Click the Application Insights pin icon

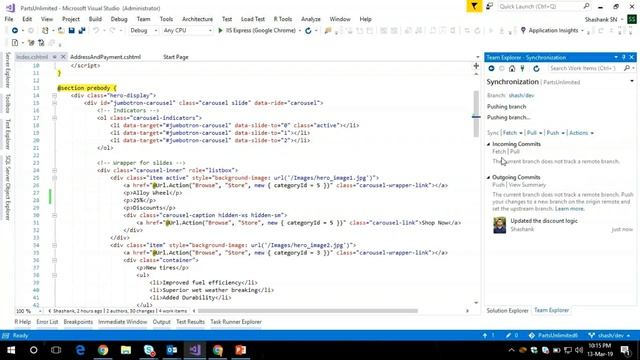523,31
